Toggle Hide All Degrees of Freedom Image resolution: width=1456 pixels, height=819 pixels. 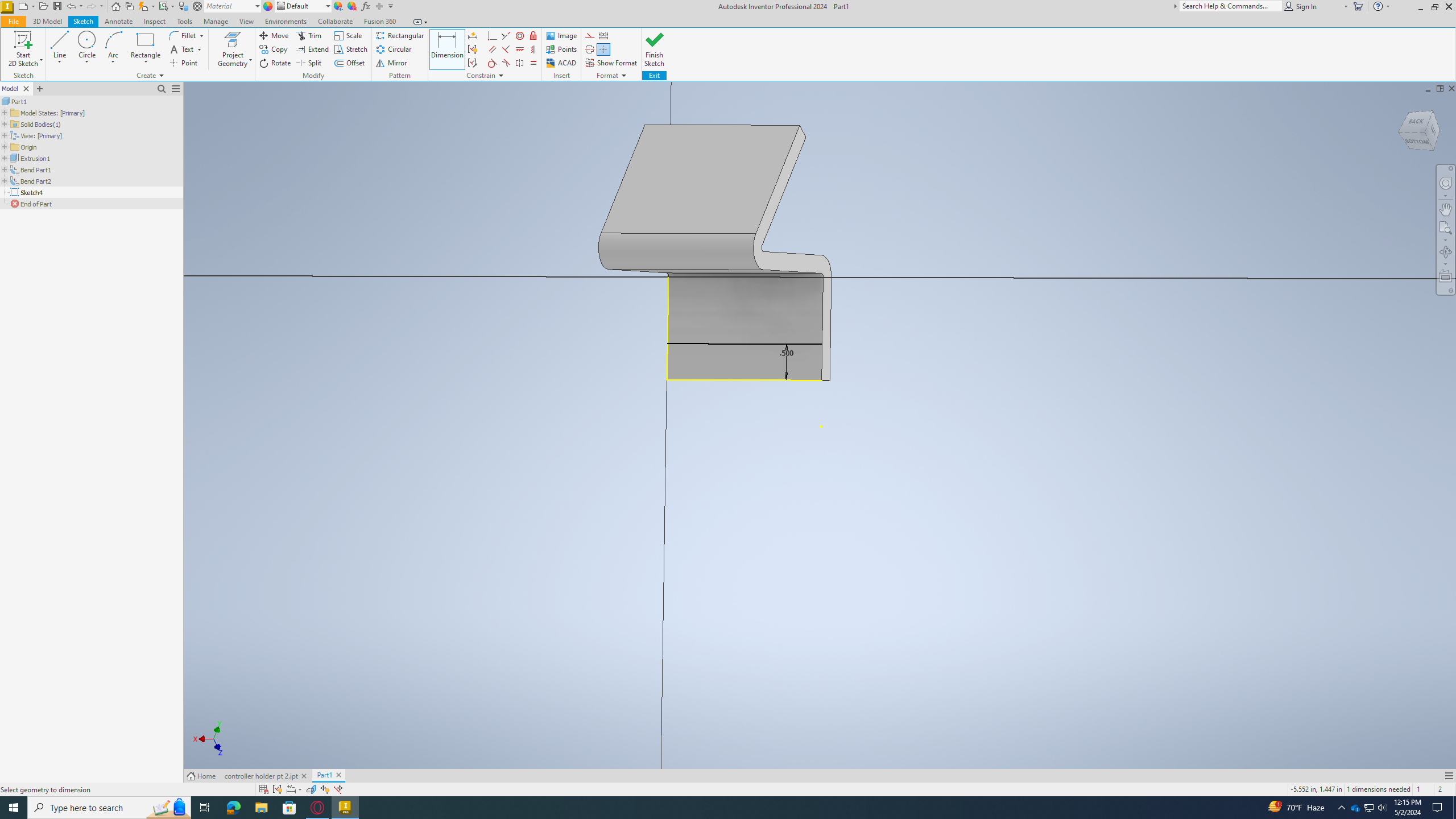(x=338, y=789)
